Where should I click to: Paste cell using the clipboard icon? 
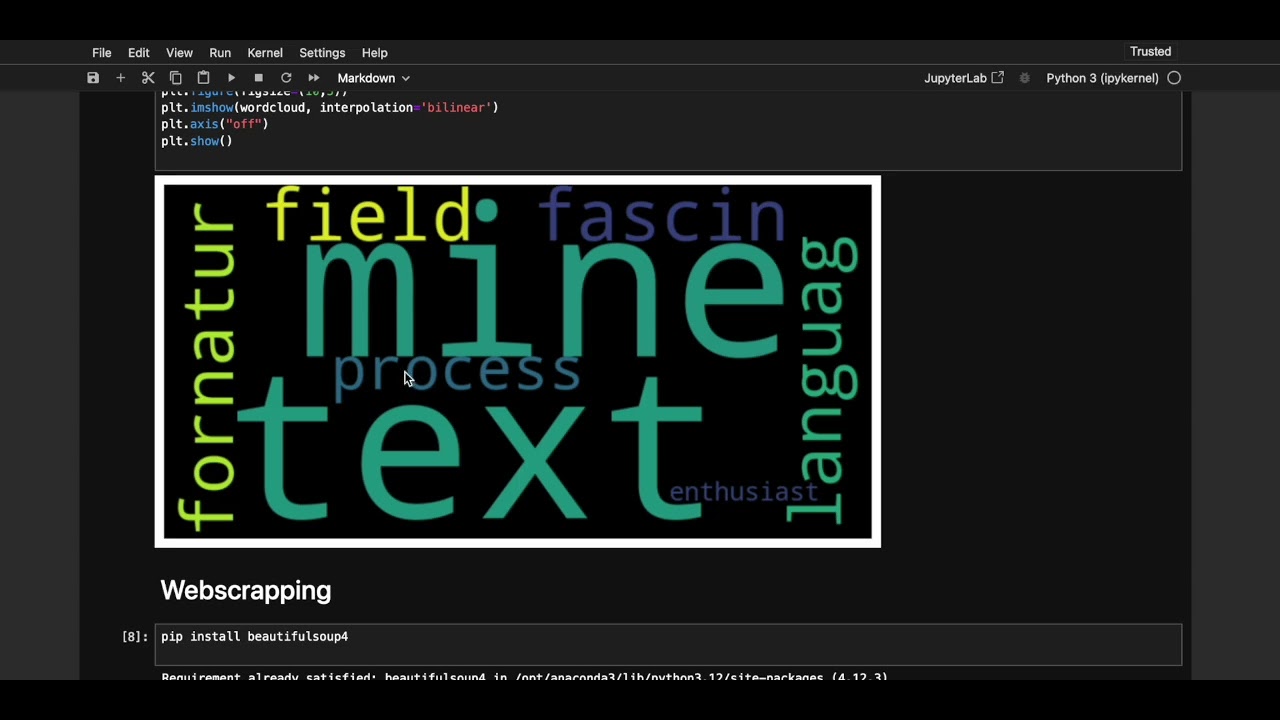(x=203, y=78)
